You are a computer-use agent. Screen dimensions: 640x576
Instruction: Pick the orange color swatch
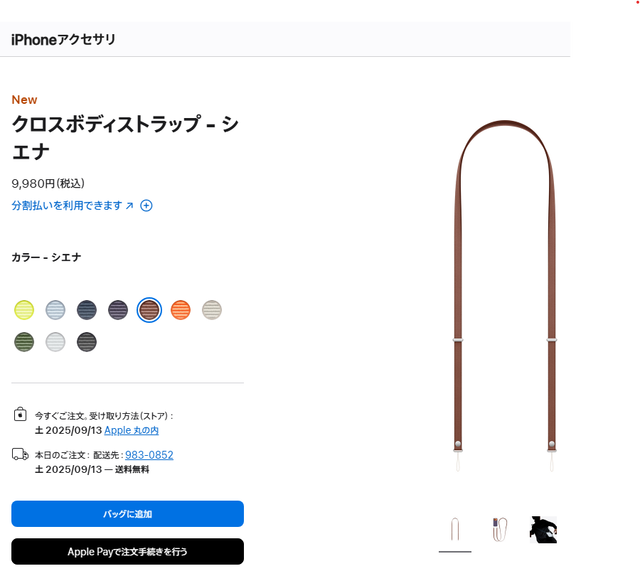tap(180, 310)
